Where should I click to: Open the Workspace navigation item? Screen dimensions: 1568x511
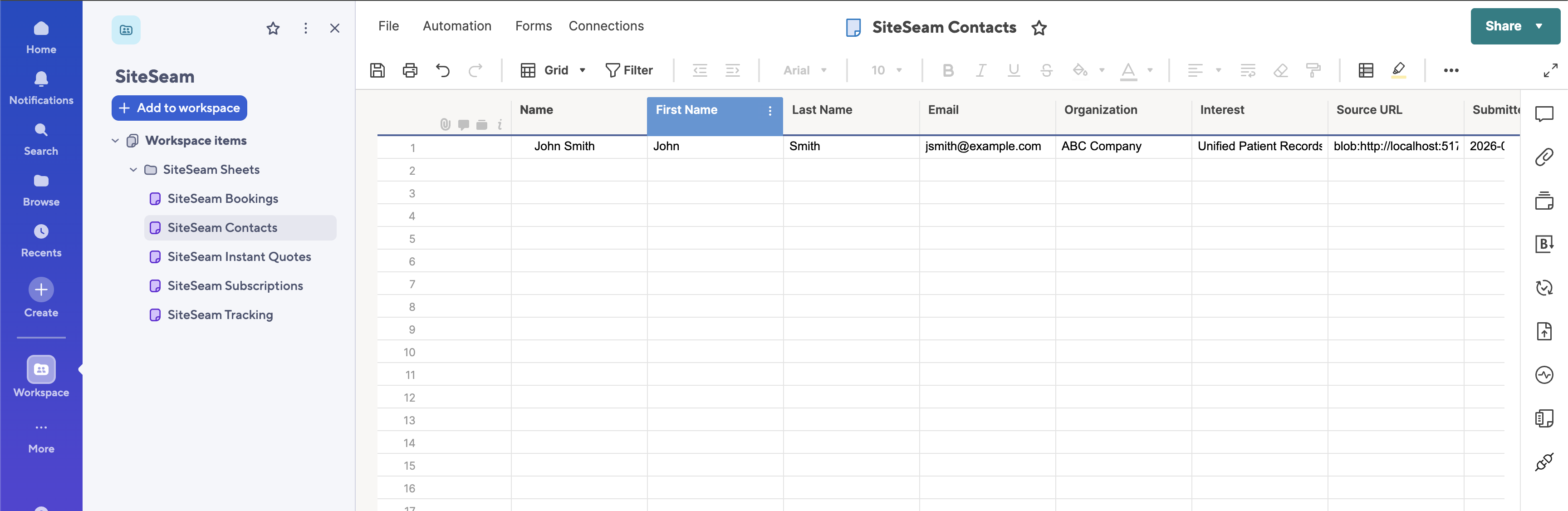41,377
